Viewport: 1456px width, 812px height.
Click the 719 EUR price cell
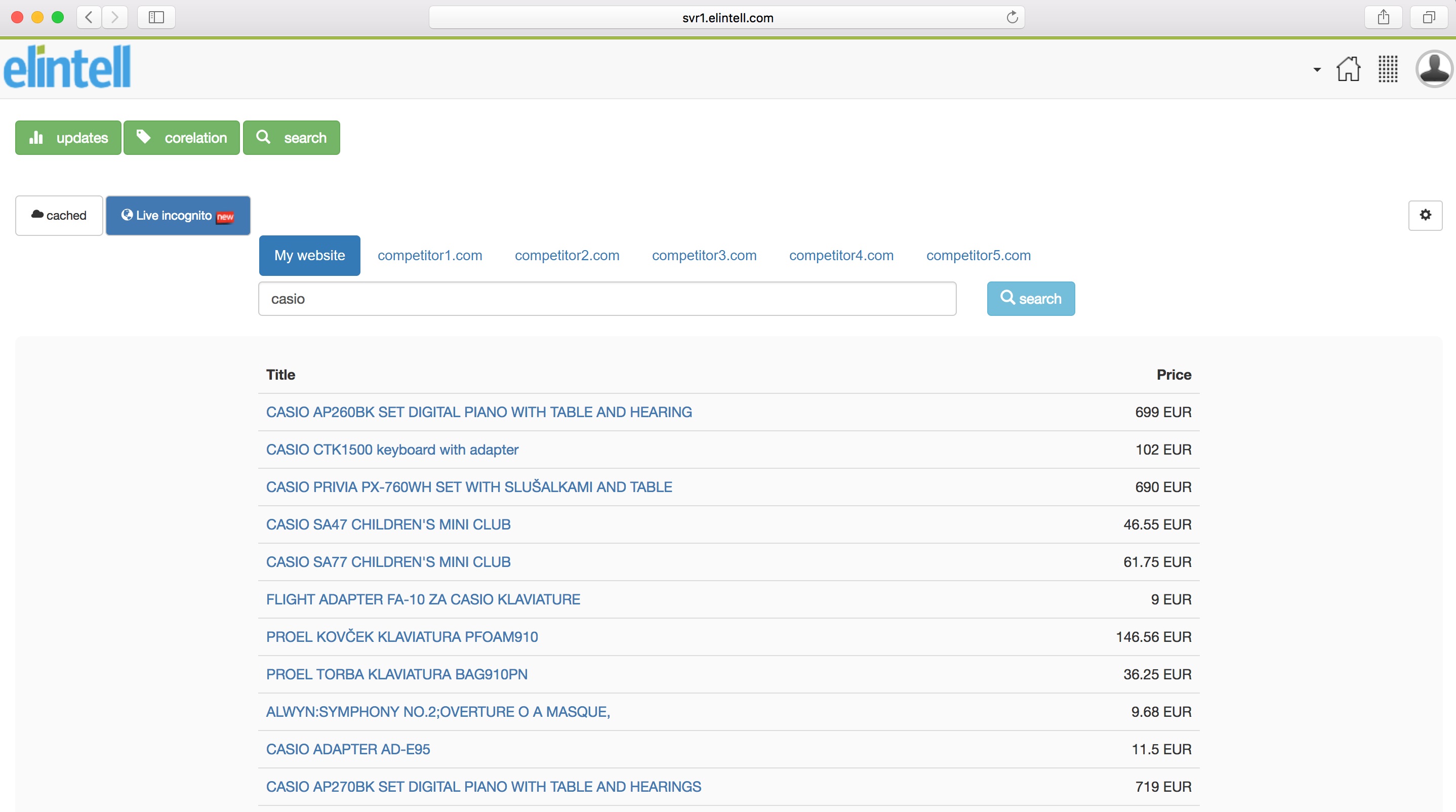1163,786
